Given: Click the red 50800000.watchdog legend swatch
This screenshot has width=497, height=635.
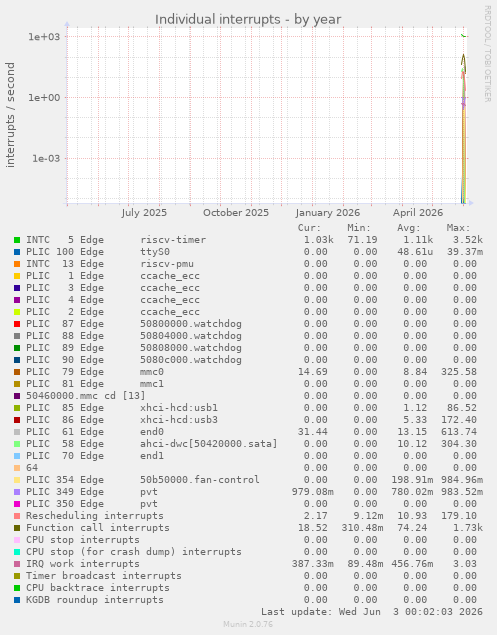Looking at the screenshot, I should pyautogui.click(x=17, y=324).
